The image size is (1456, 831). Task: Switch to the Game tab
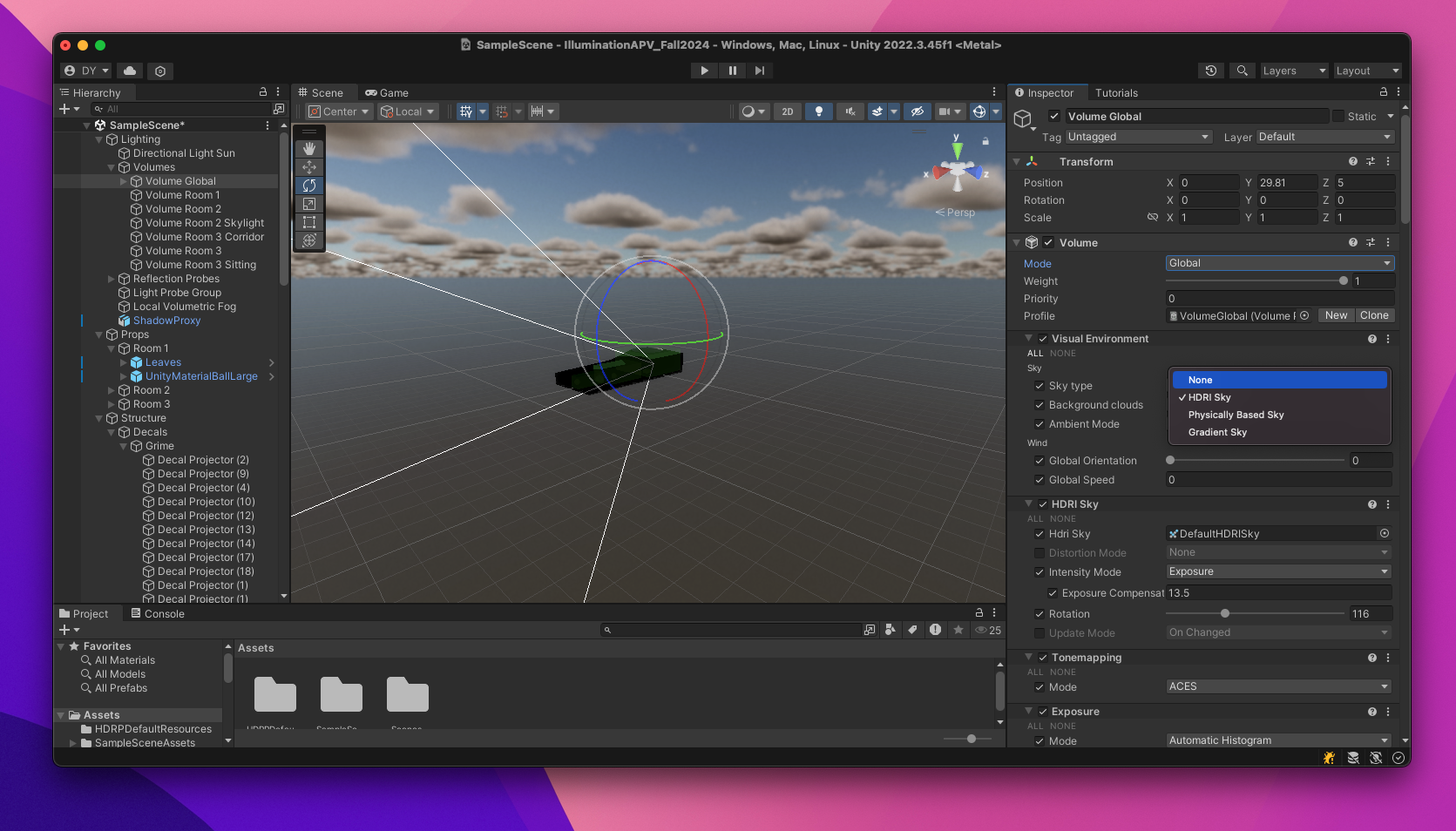(x=387, y=92)
